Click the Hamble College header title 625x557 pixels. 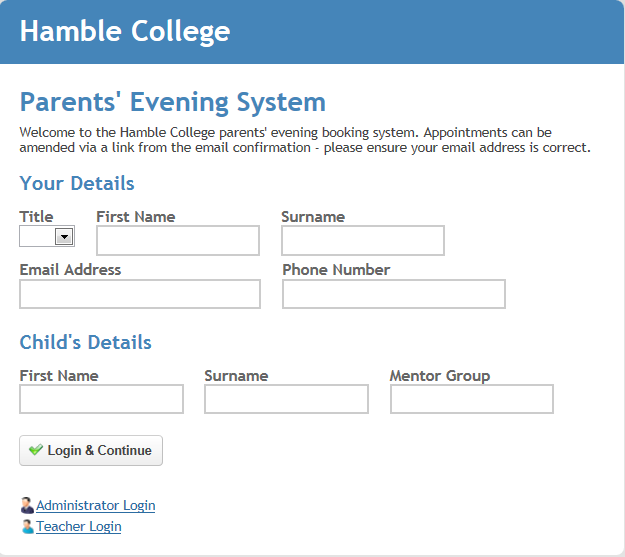tap(125, 31)
